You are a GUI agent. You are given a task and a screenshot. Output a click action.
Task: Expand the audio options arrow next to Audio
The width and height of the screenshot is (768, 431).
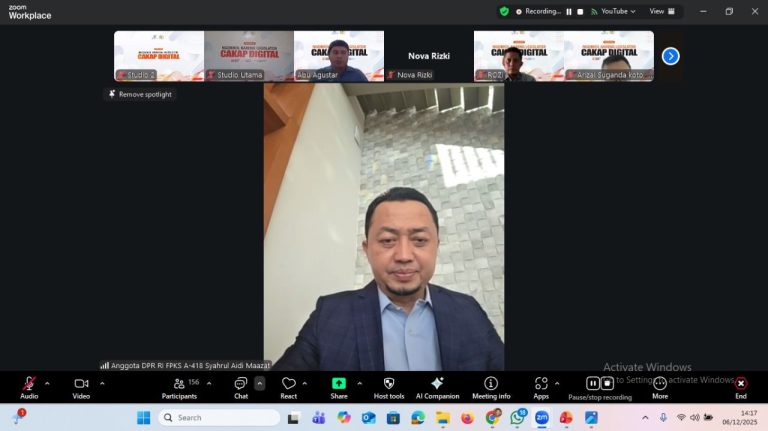click(x=47, y=383)
